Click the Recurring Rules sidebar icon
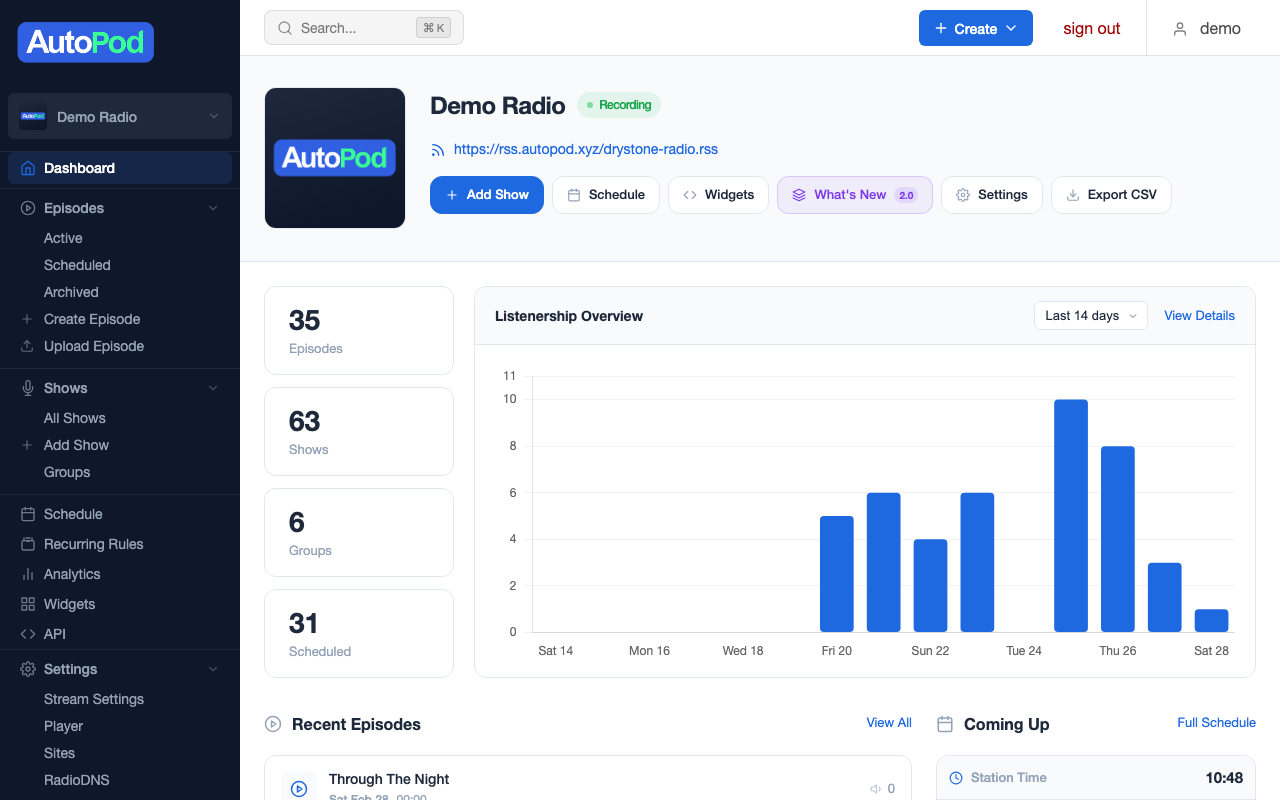Screen dimensions: 1280x800 (26, 544)
